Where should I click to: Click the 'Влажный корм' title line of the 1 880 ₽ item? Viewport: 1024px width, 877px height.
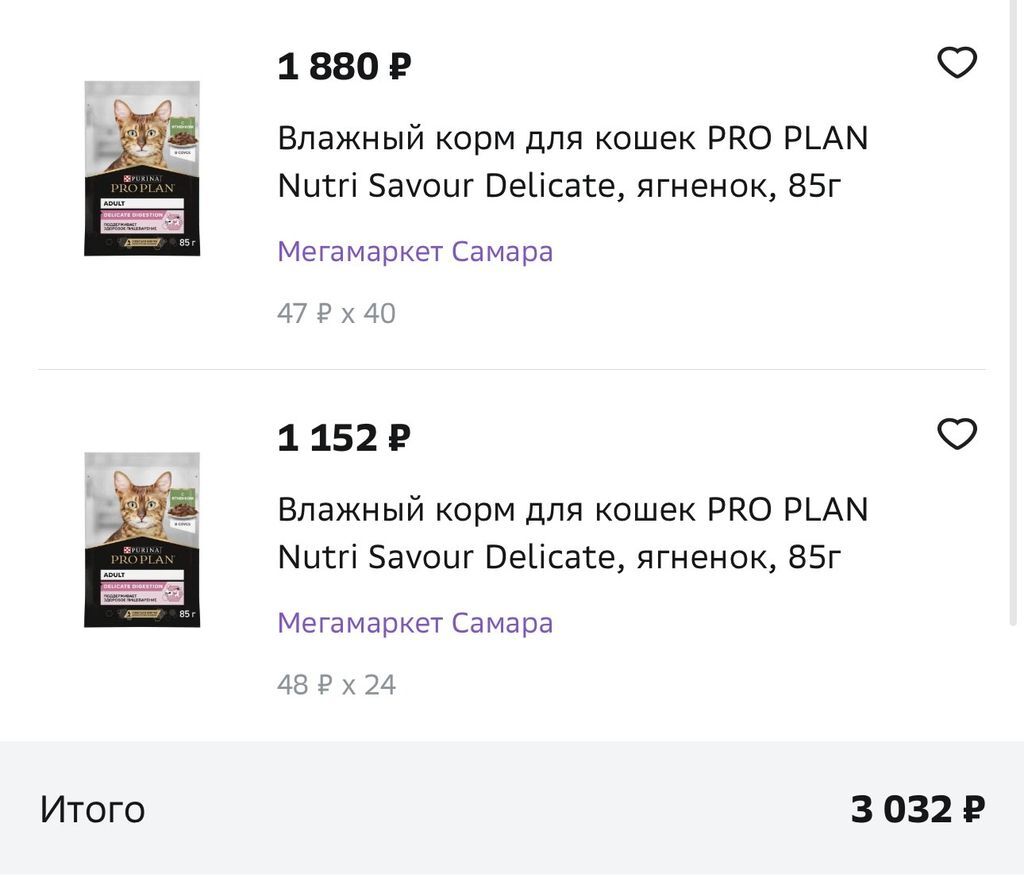tap(572, 138)
